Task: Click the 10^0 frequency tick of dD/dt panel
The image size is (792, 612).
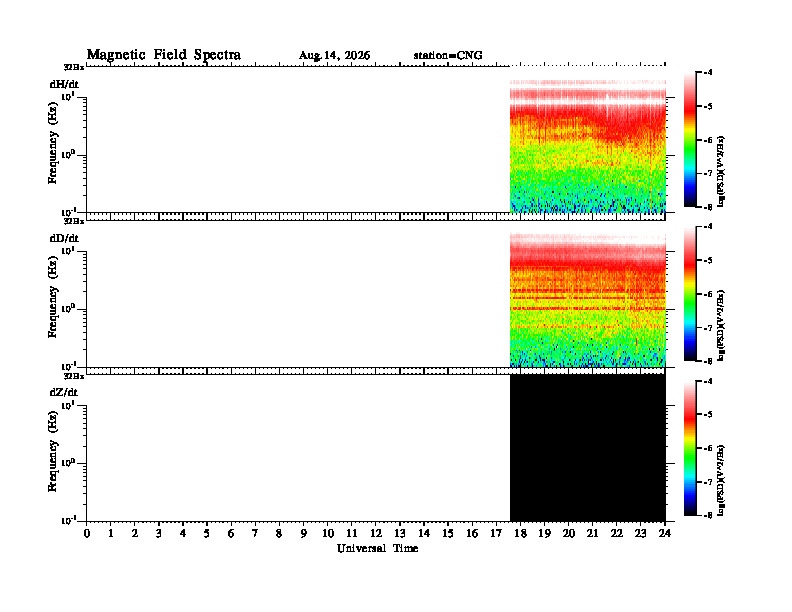Action: [69, 308]
